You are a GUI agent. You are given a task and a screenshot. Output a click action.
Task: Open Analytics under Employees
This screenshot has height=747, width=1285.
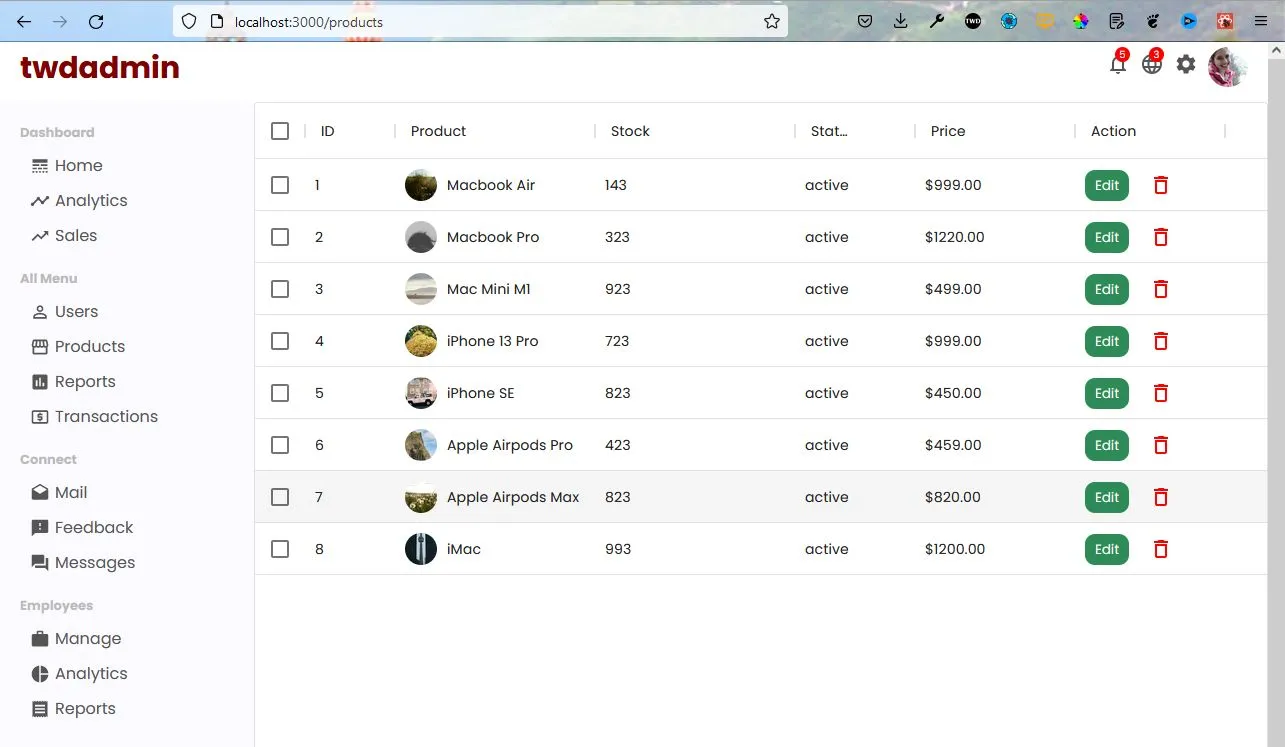point(79,674)
